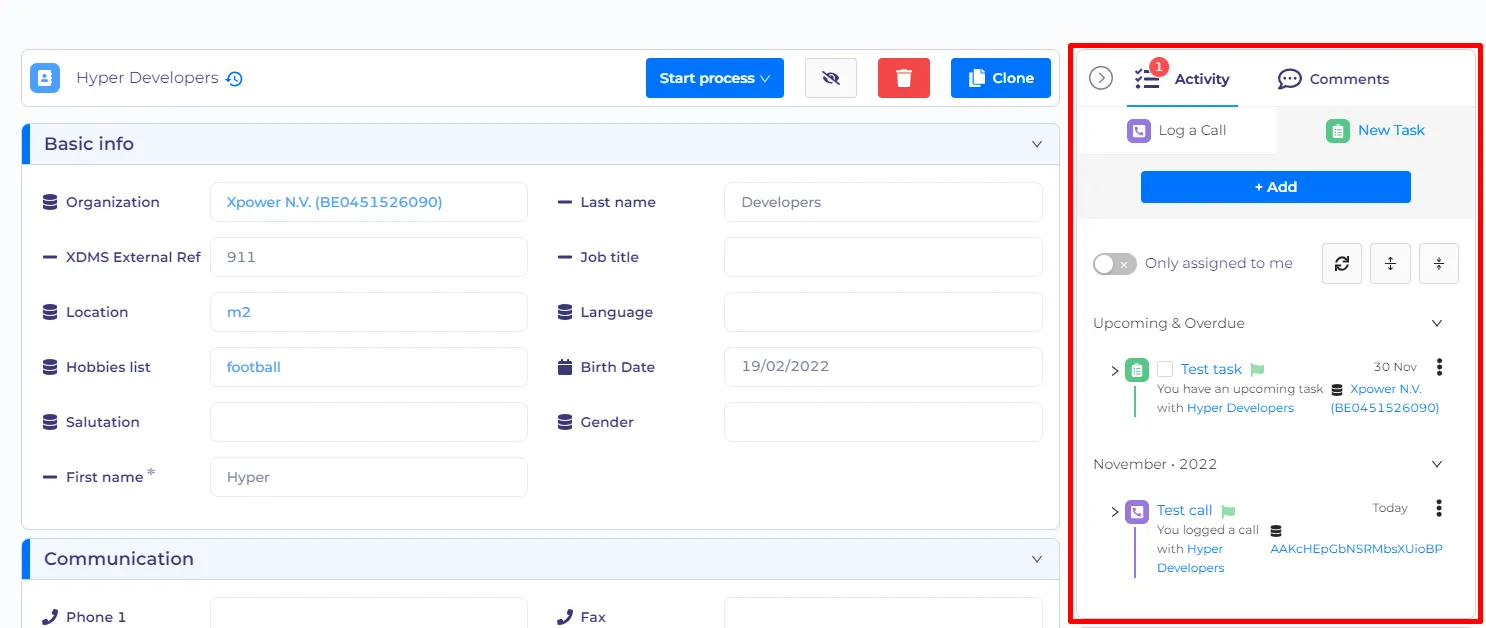Screen dimensions: 1486x628
Task: Collapse the Basic info section
Action: click(1037, 144)
